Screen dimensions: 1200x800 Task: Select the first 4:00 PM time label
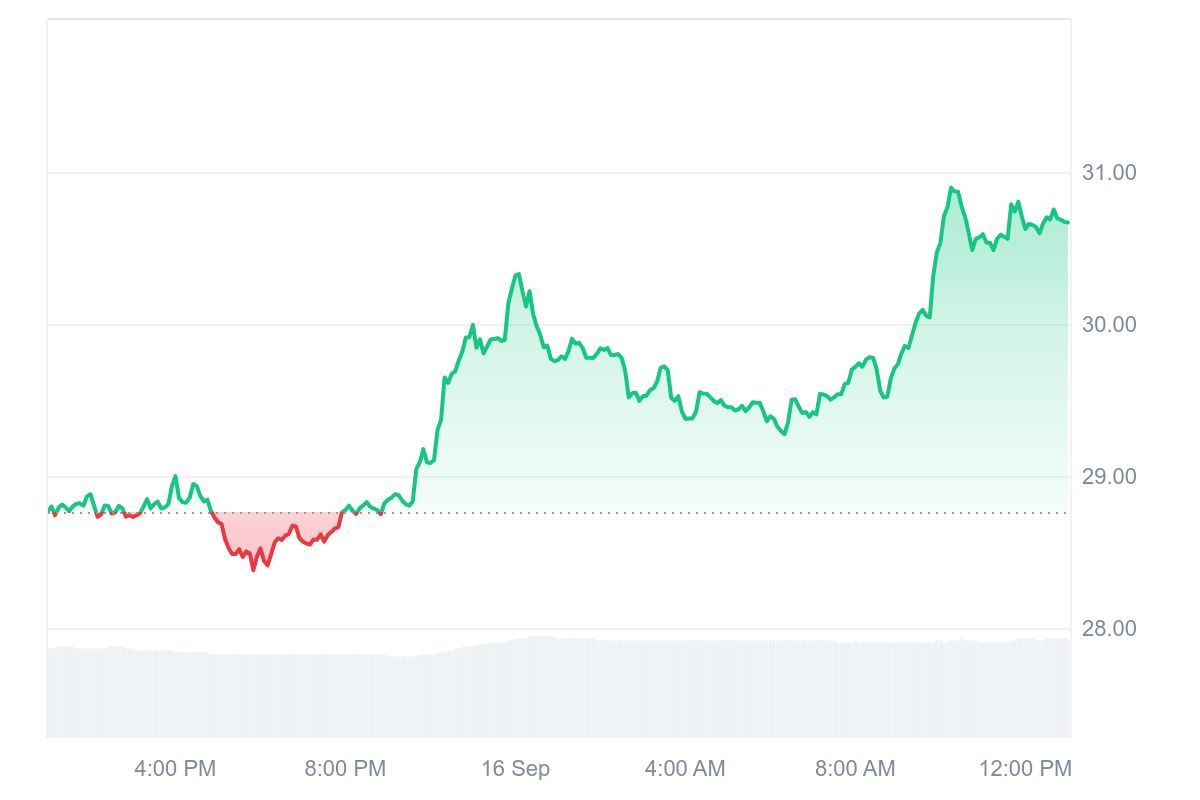click(175, 769)
